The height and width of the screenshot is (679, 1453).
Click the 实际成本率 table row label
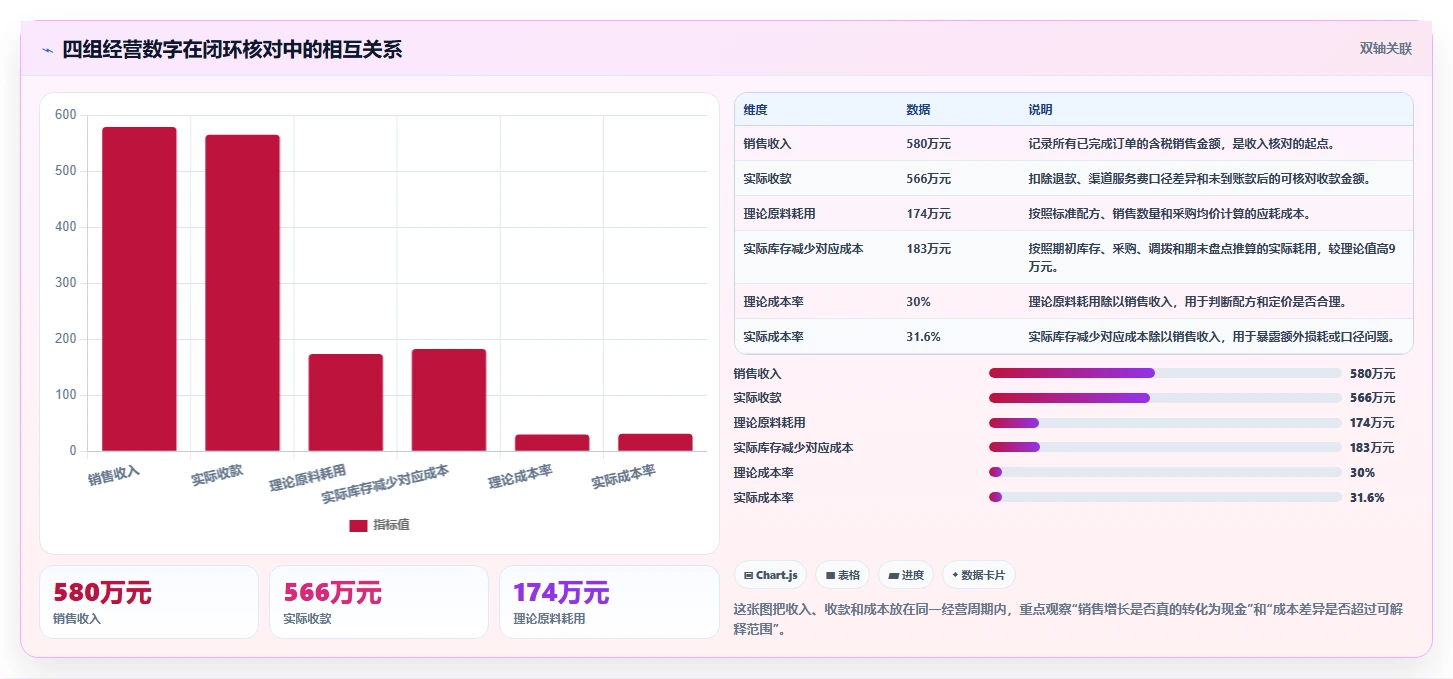773,337
